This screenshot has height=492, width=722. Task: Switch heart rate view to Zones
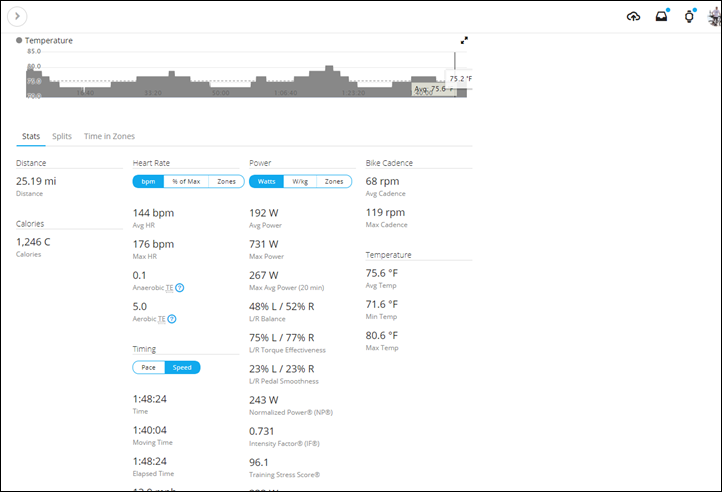tap(227, 181)
